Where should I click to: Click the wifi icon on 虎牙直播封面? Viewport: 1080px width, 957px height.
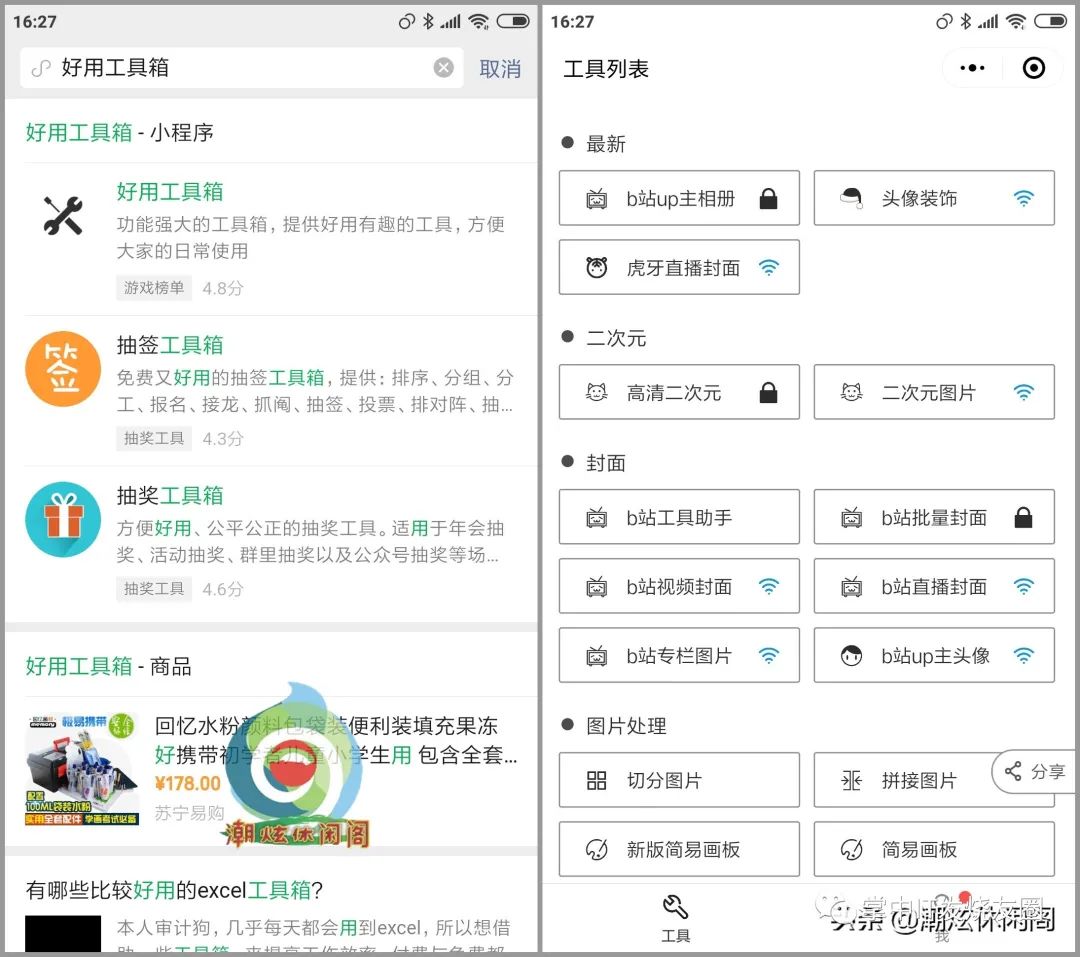point(769,267)
